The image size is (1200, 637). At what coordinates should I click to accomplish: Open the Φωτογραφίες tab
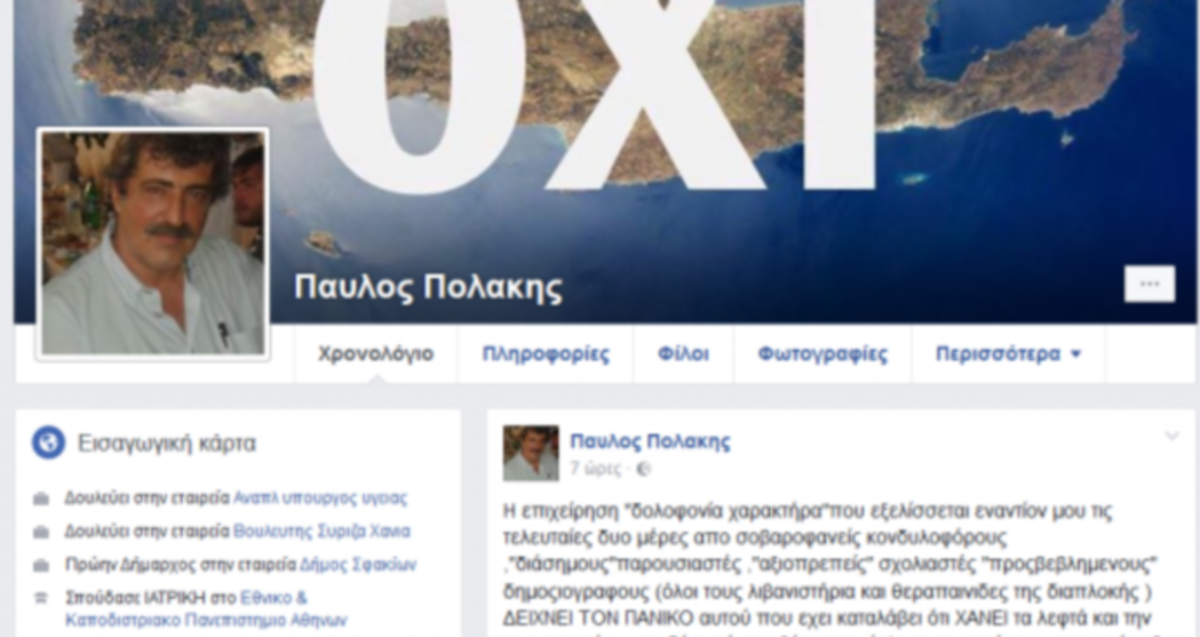point(822,354)
